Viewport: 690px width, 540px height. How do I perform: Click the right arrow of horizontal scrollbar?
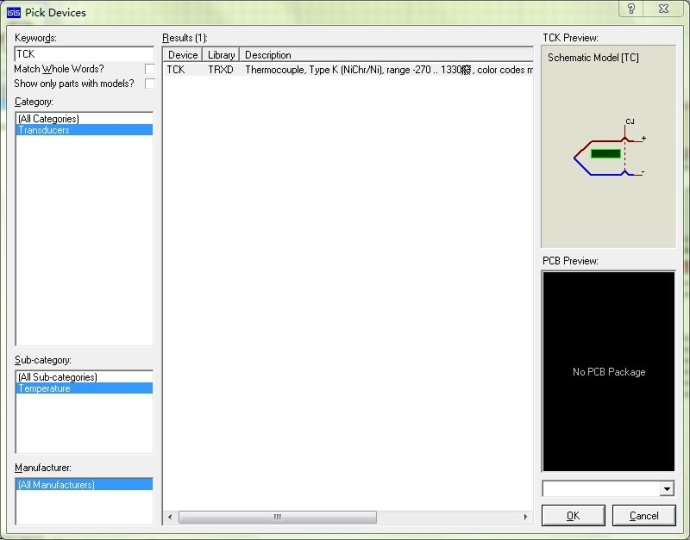click(x=525, y=517)
